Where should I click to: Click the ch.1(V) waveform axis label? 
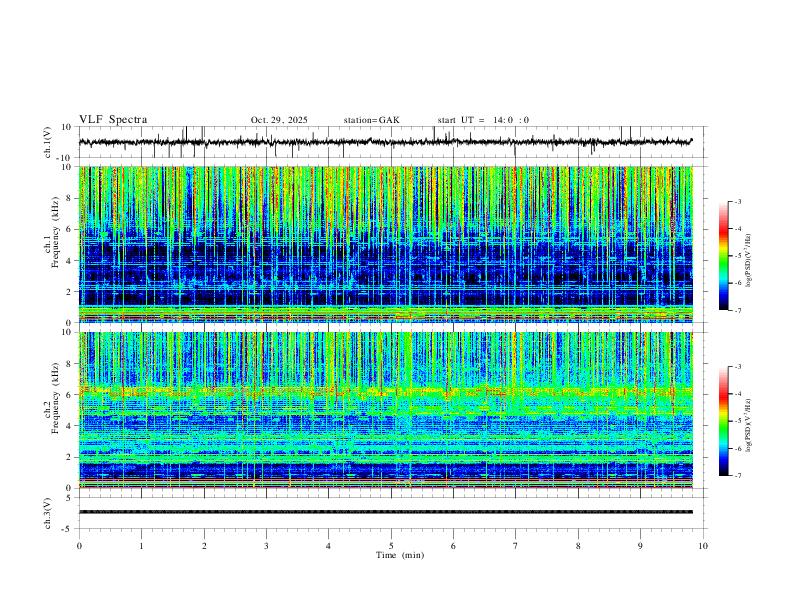48,142
